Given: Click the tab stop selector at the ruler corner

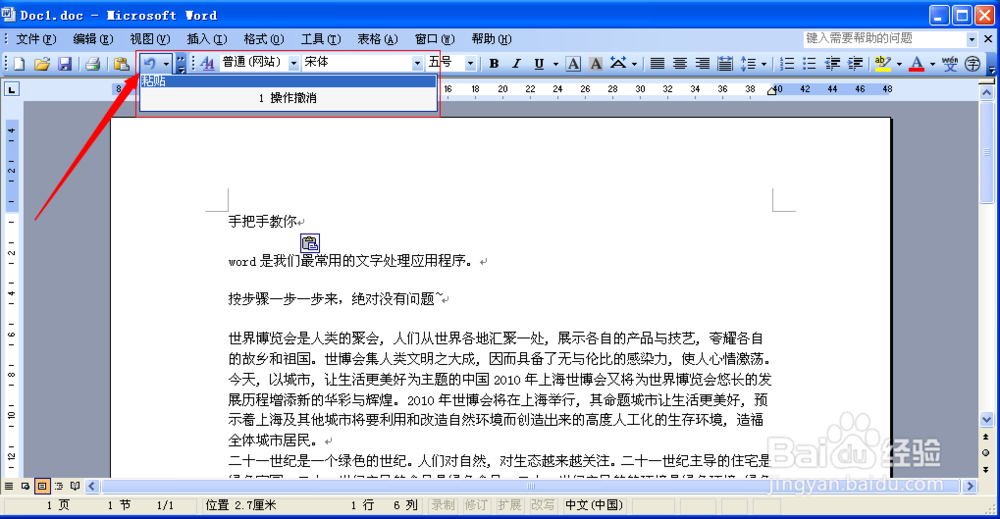Looking at the screenshot, I should point(11,89).
